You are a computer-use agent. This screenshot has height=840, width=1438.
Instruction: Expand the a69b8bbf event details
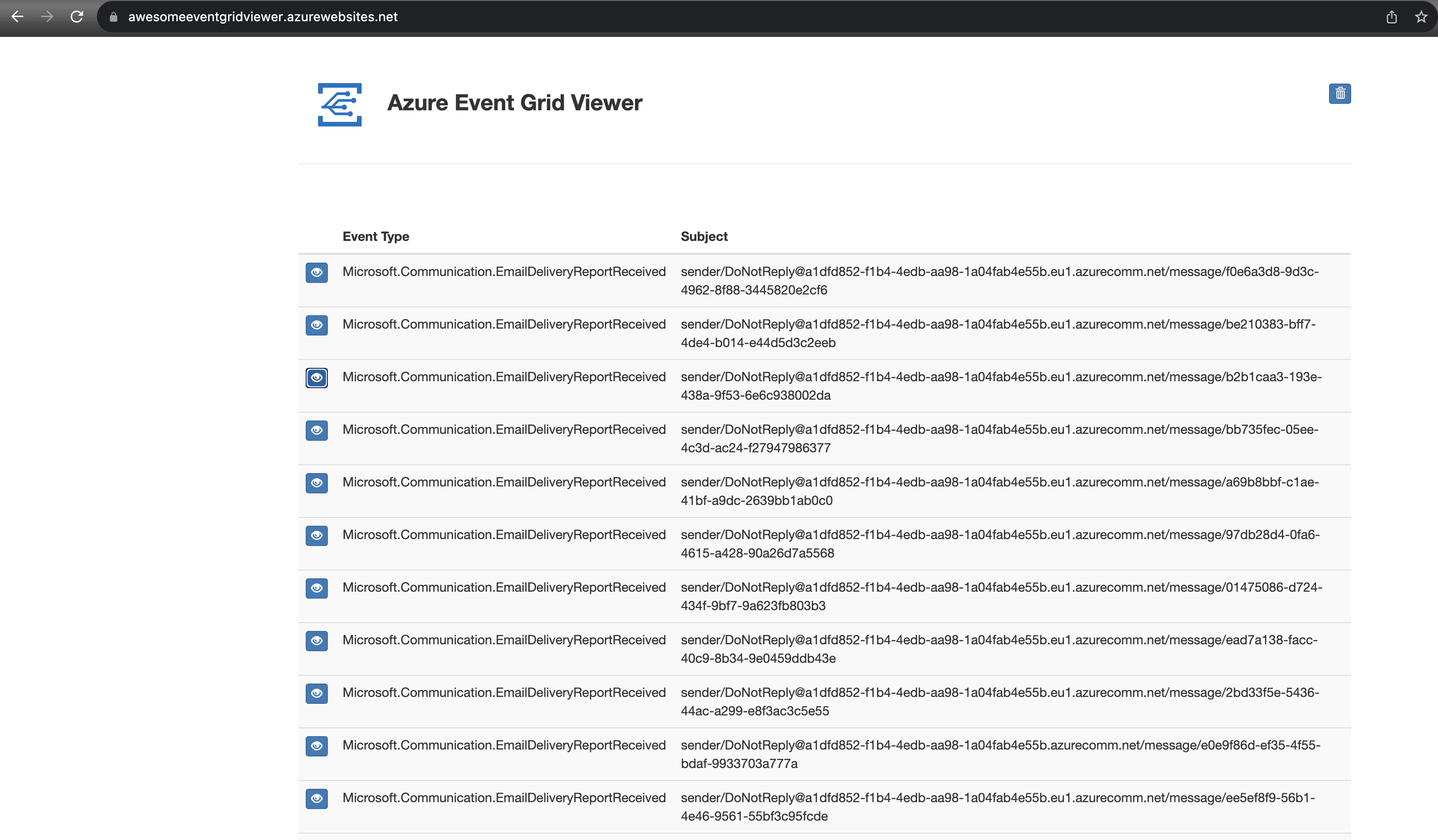click(x=317, y=483)
